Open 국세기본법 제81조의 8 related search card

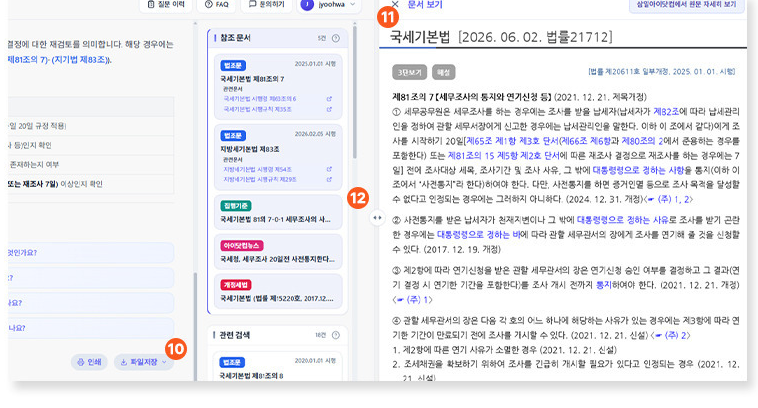tap(278, 367)
